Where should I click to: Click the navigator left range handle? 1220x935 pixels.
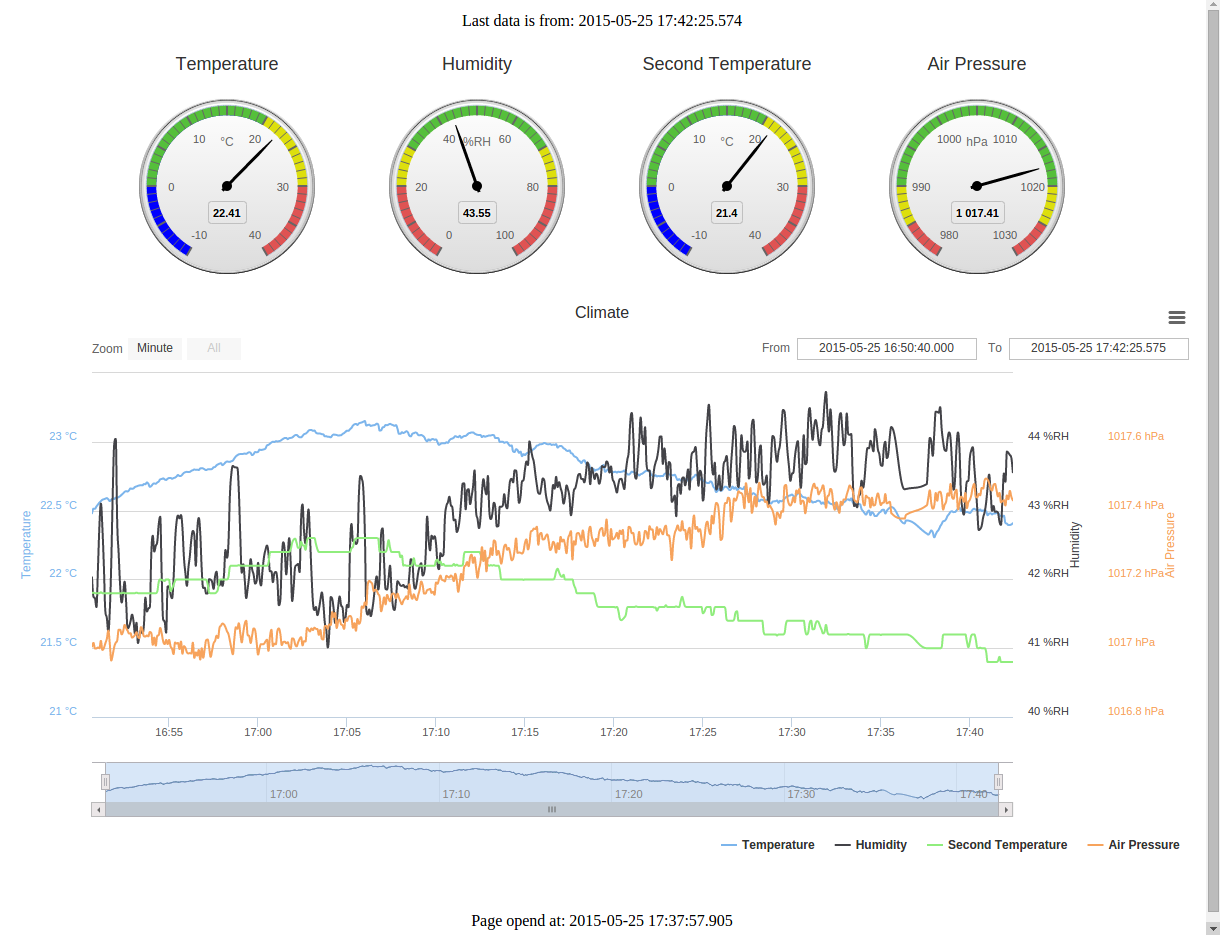105,781
